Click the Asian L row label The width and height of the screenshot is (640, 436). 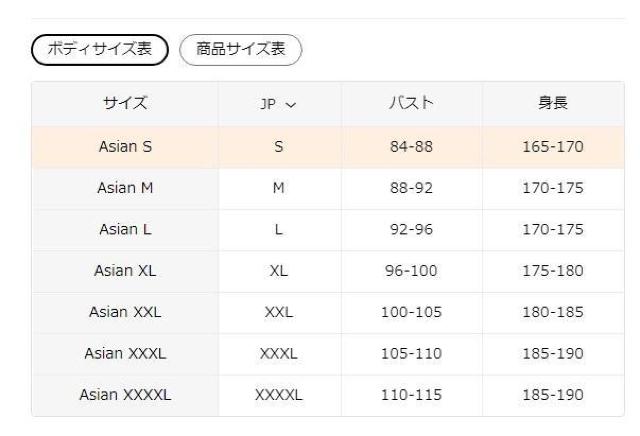125,230
